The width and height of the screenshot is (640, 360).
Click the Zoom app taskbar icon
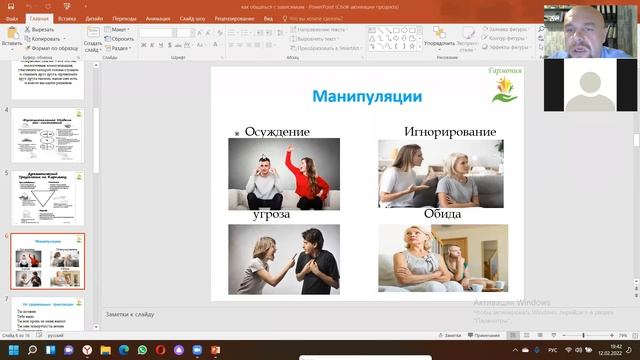pos(197,350)
